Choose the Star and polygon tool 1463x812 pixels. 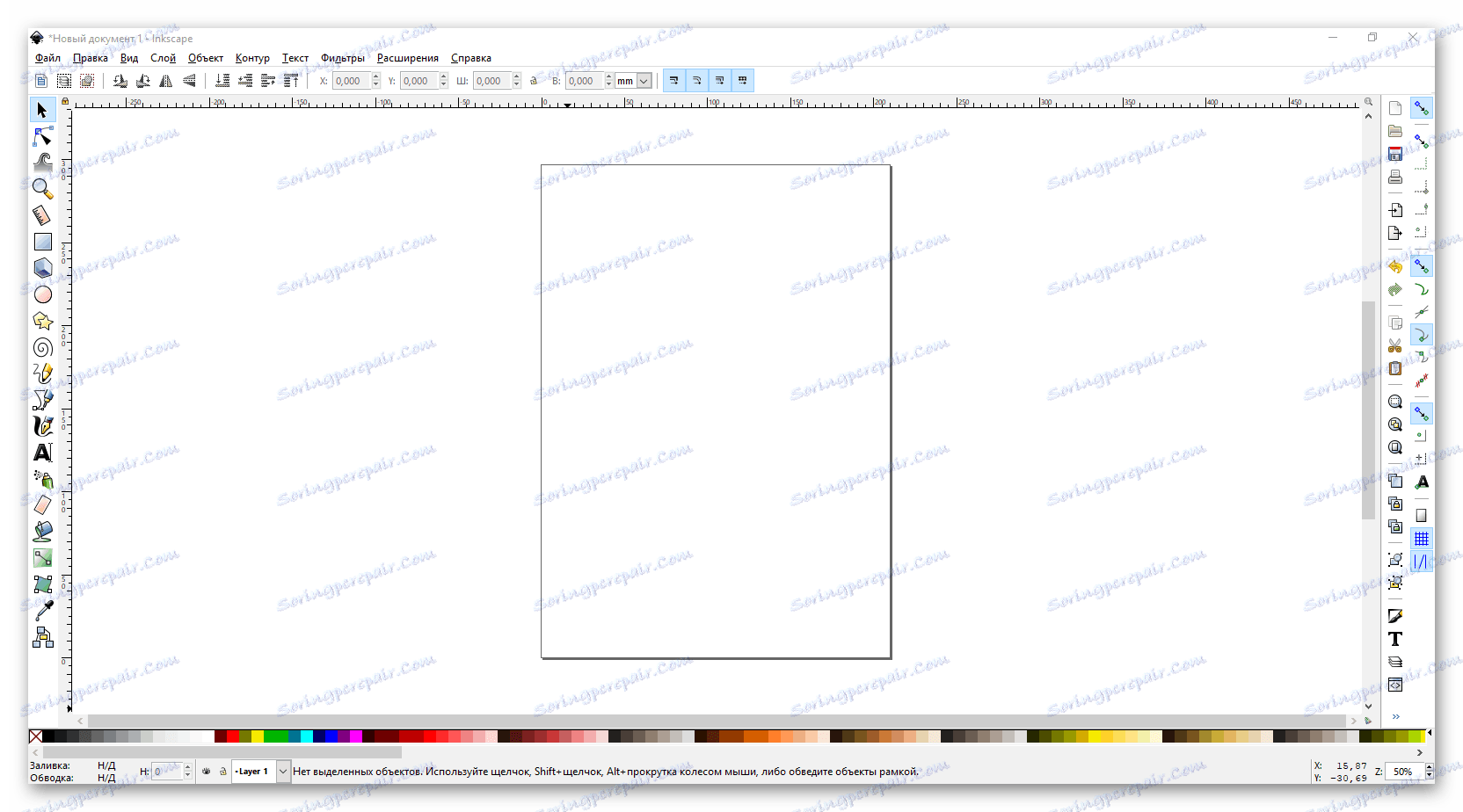[x=42, y=321]
